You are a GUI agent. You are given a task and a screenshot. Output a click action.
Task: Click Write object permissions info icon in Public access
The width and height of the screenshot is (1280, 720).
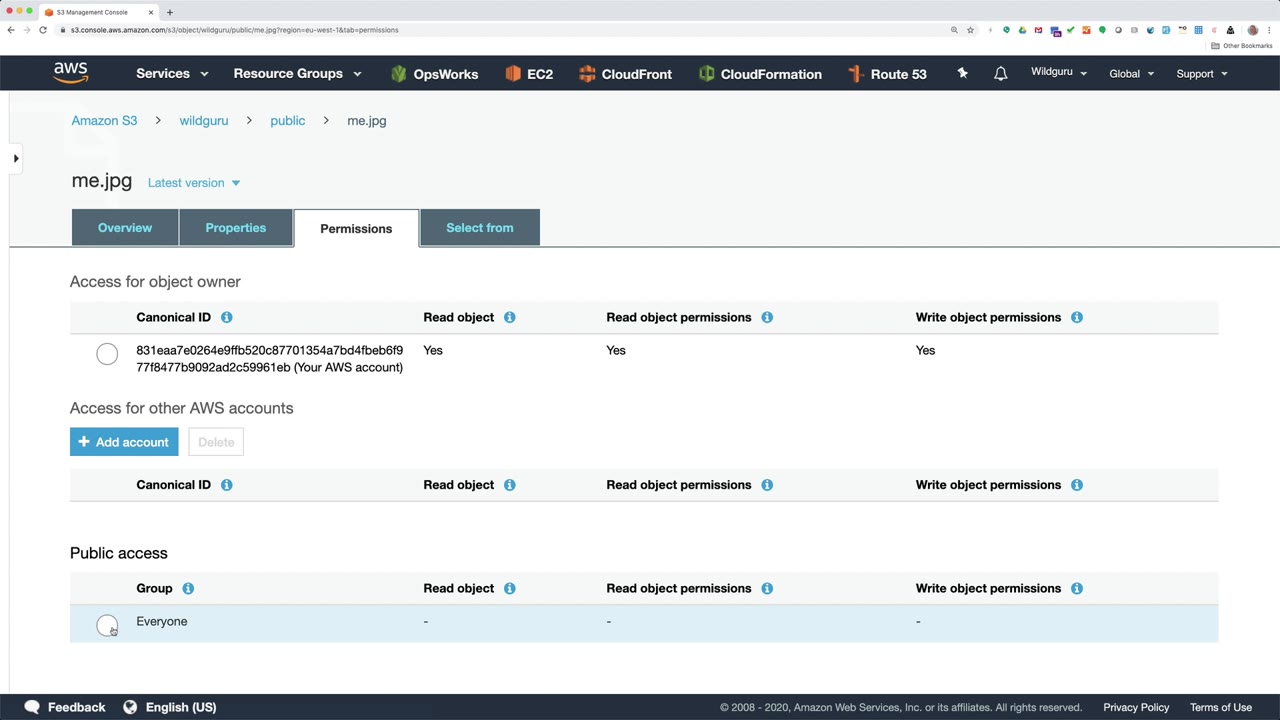pos(1077,588)
